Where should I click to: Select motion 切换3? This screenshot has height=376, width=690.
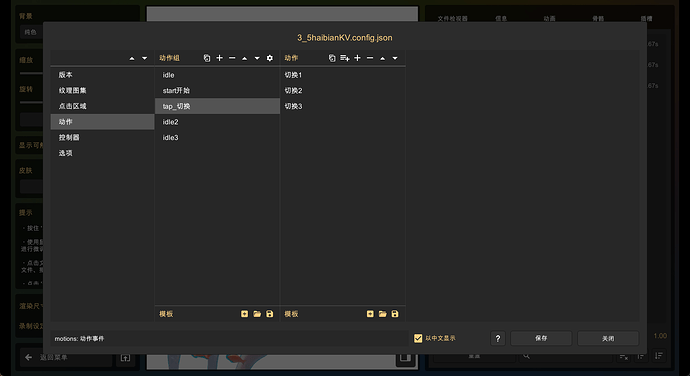coord(343,106)
